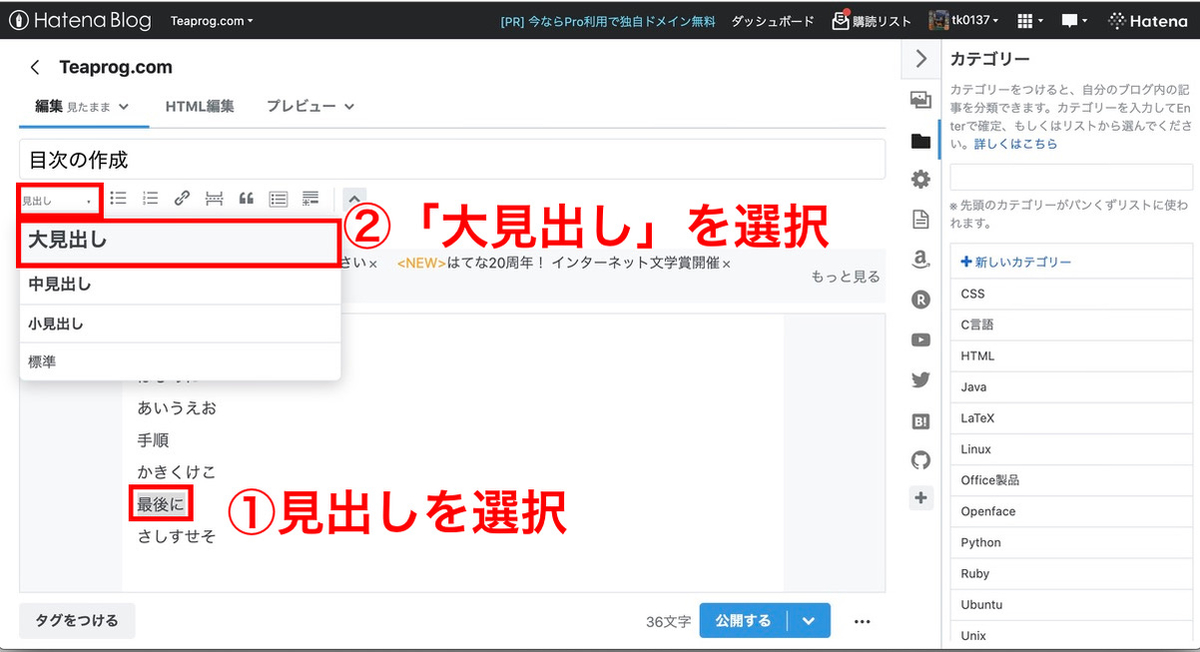Open the PR Pro free-domain link
This screenshot has height=652, width=1200.
[608, 21]
